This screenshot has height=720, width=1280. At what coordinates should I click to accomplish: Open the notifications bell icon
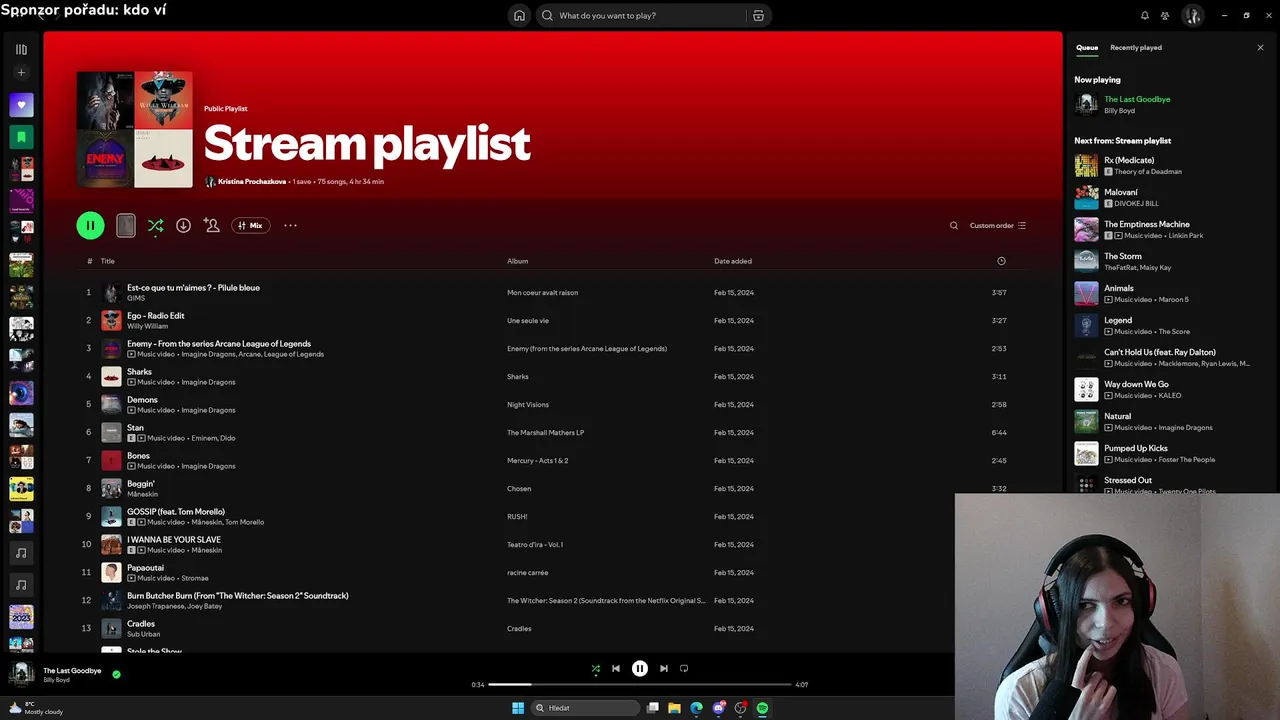pos(1145,16)
